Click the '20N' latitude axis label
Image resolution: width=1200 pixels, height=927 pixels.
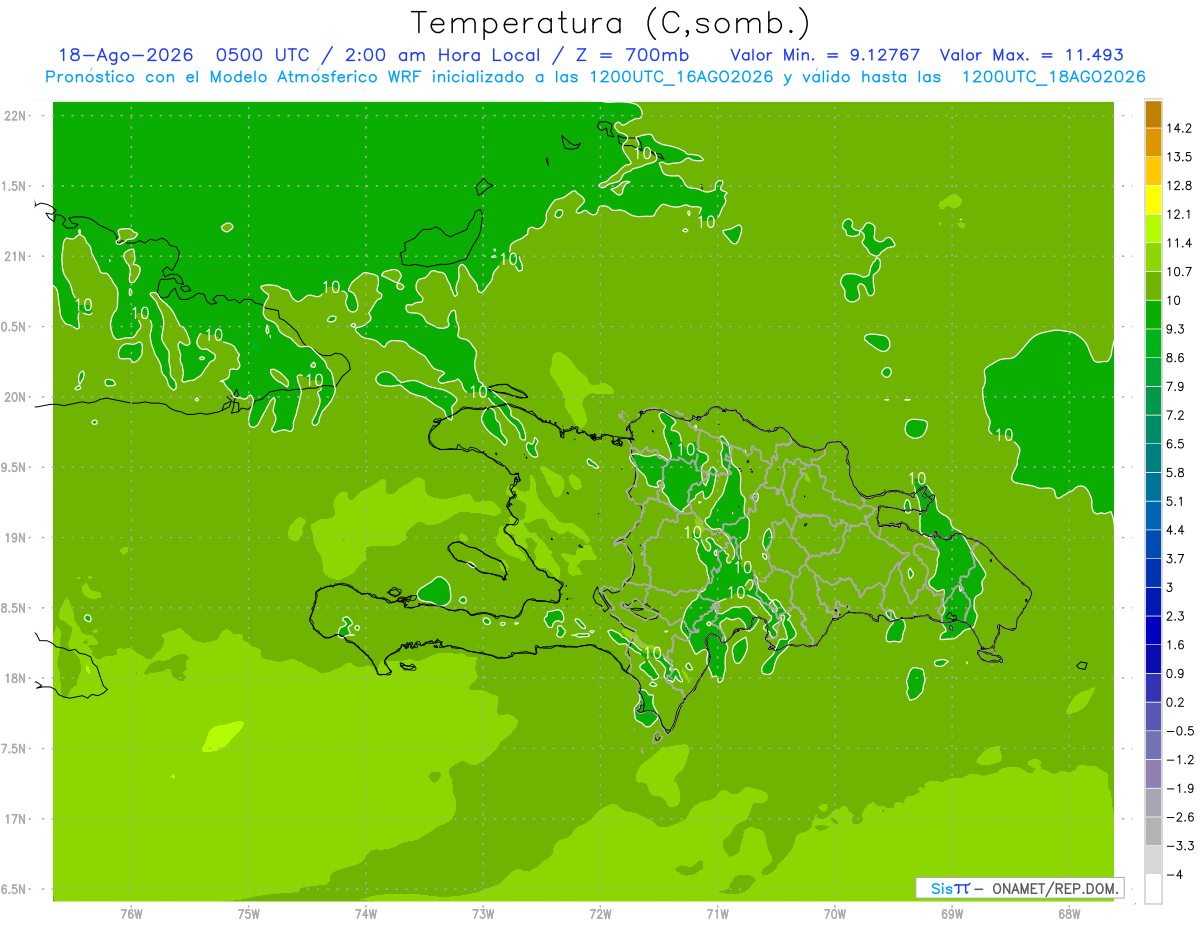pos(16,397)
